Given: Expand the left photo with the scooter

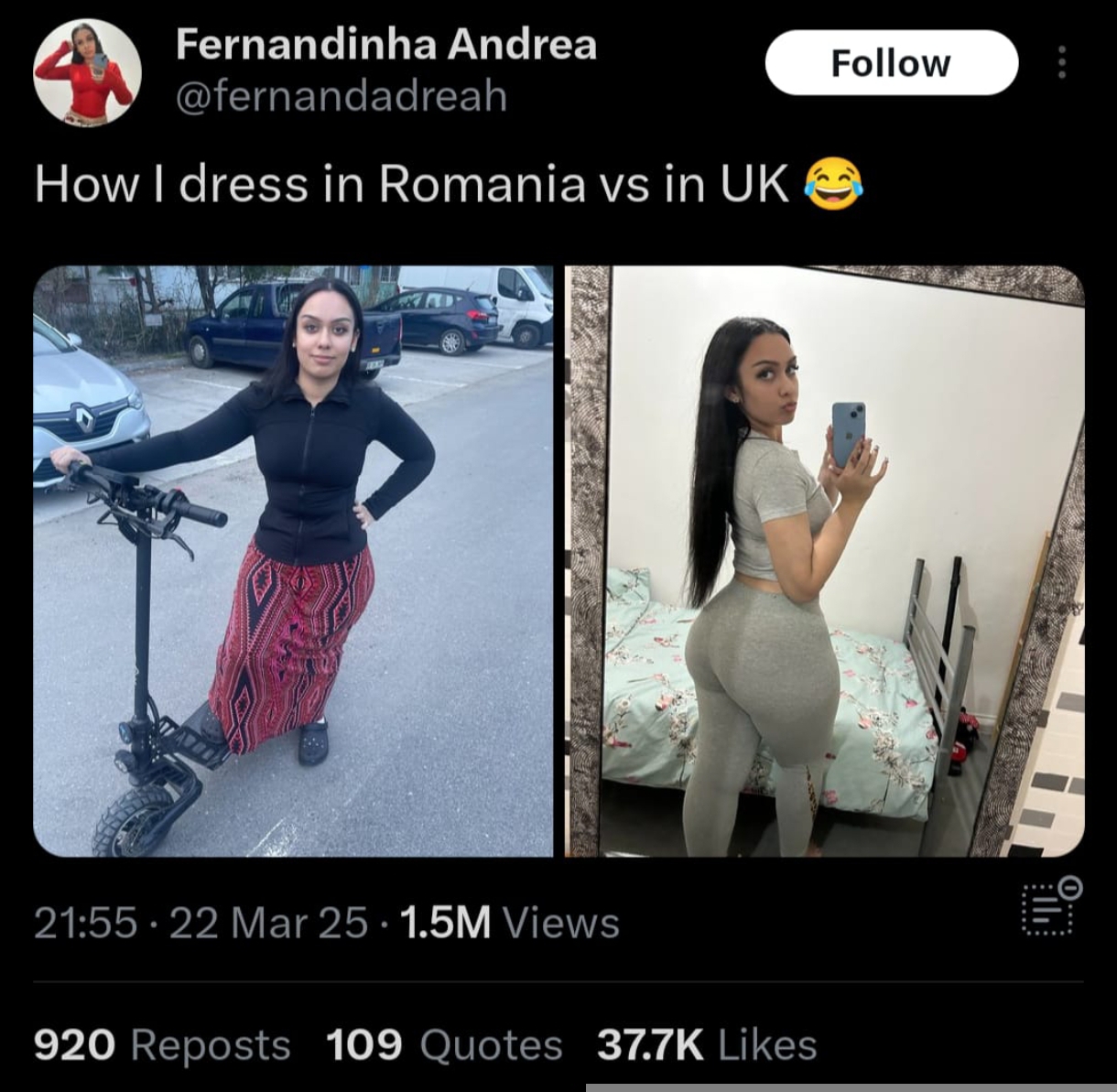Looking at the screenshot, I should [x=293, y=561].
